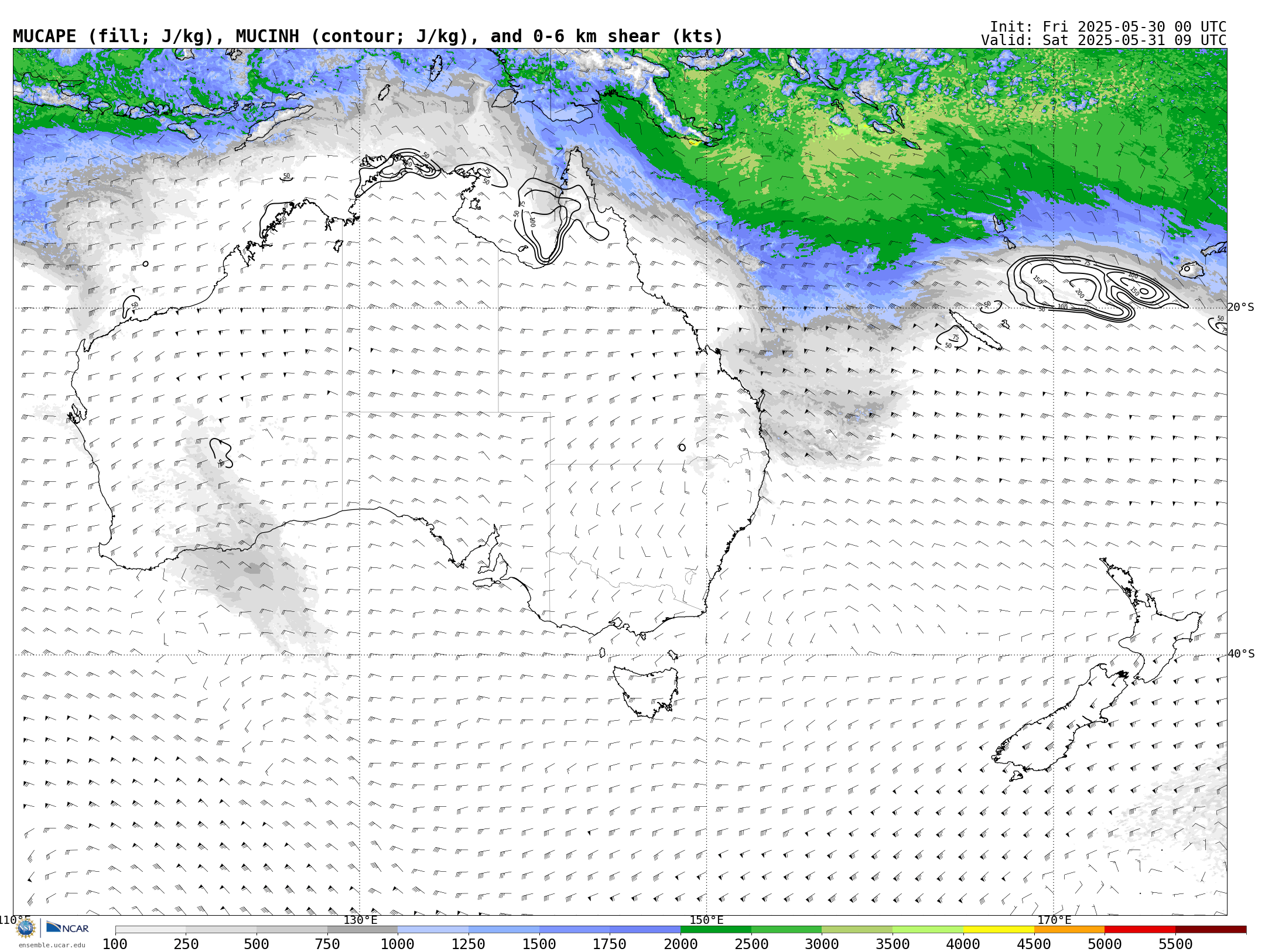Screen dimensions: 1265x952
Task: Click the 250 colorbar tick label
Action: [x=186, y=944]
